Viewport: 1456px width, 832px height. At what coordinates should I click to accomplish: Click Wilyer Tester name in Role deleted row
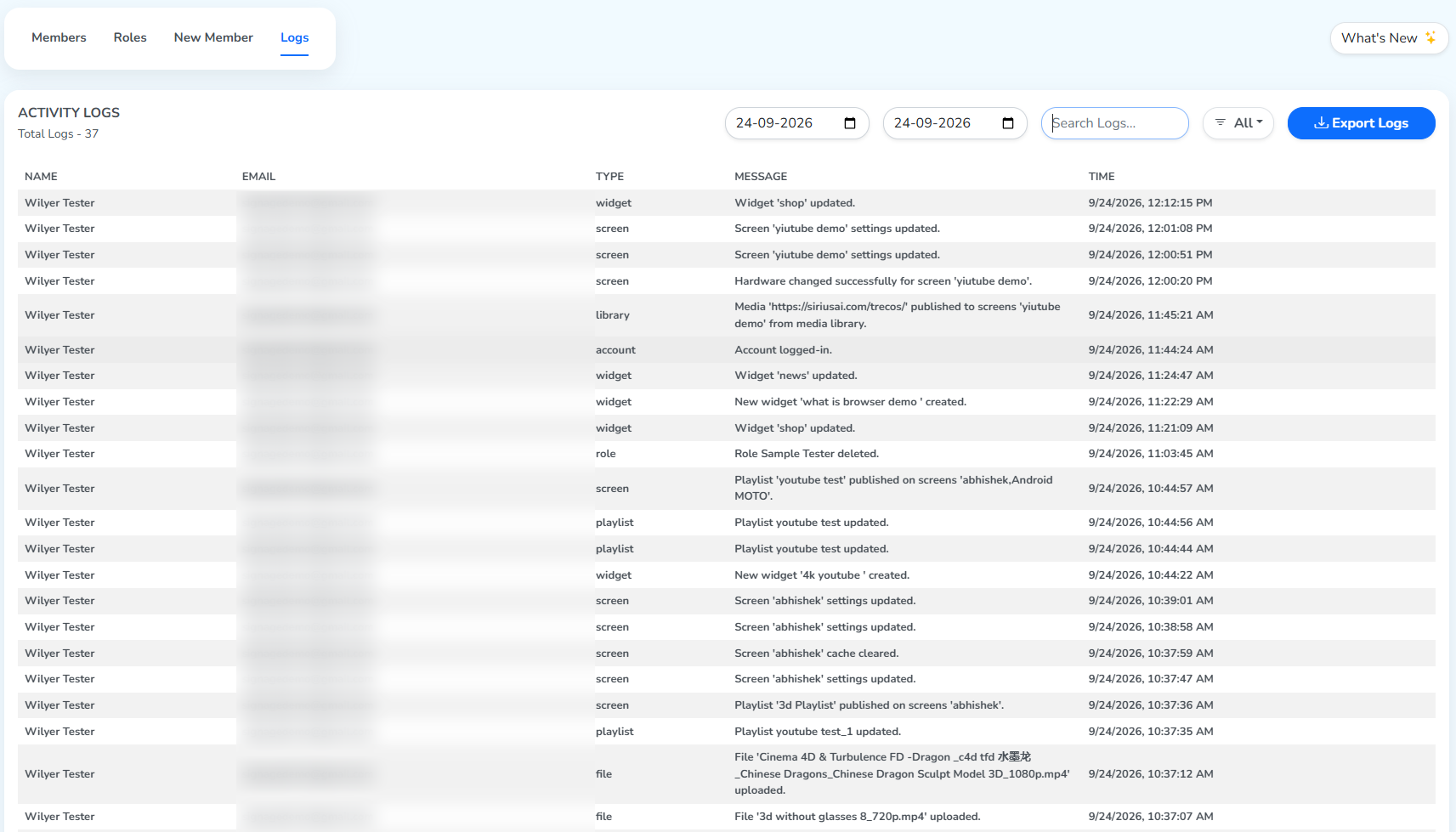pos(59,454)
